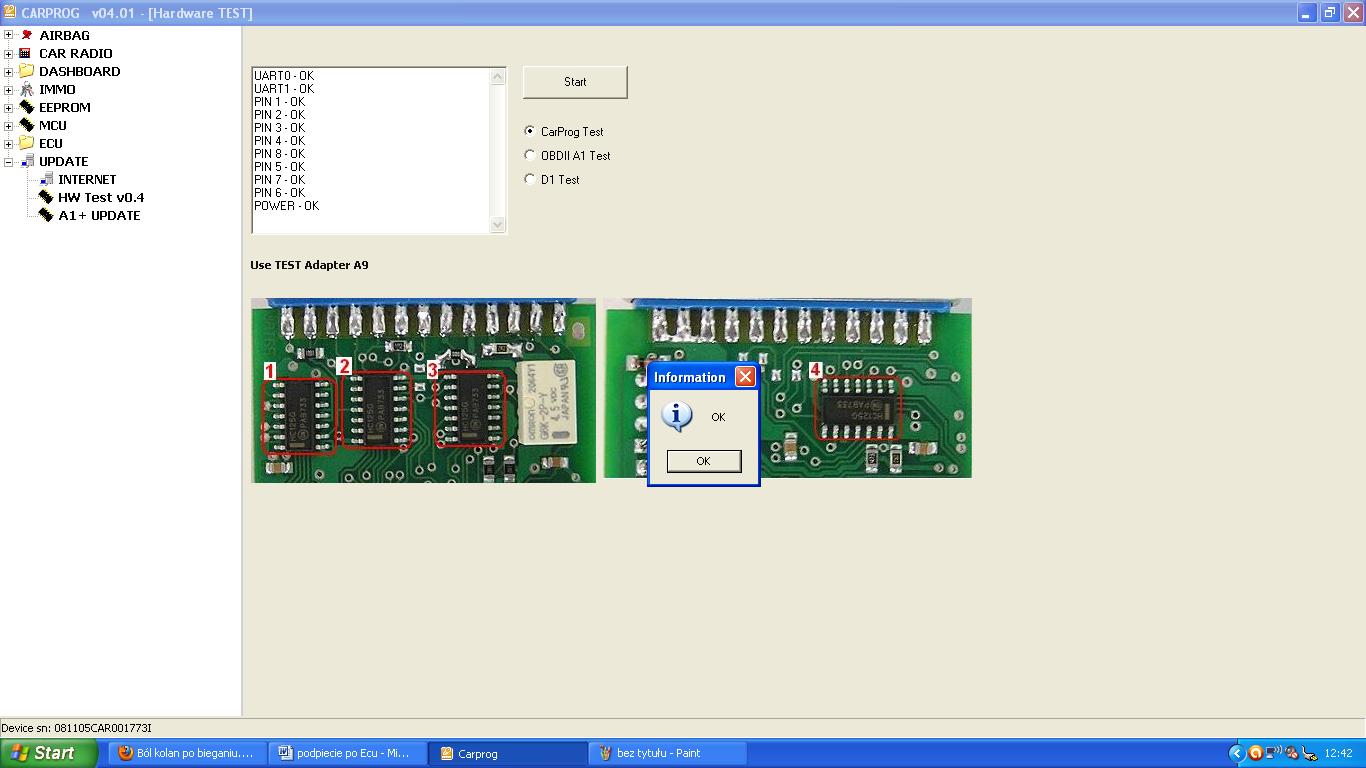Viewport: 1366px width, 768px height.
Task: Select the 'UART1 - OK' result line
Action: click(x=284, y=89)
